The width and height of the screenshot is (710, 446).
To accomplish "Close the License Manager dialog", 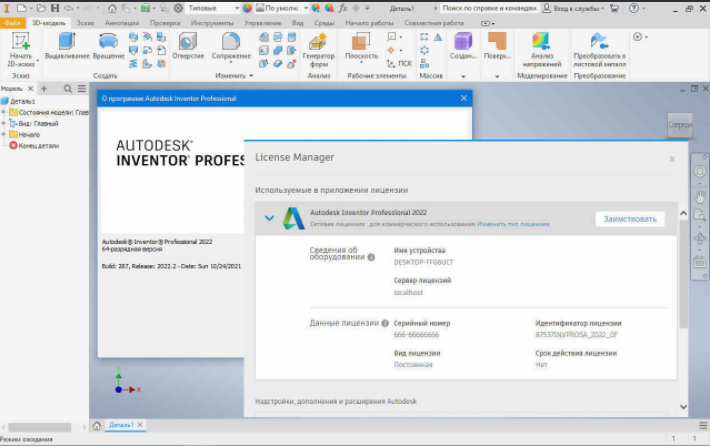I will (x=672, y=159).
